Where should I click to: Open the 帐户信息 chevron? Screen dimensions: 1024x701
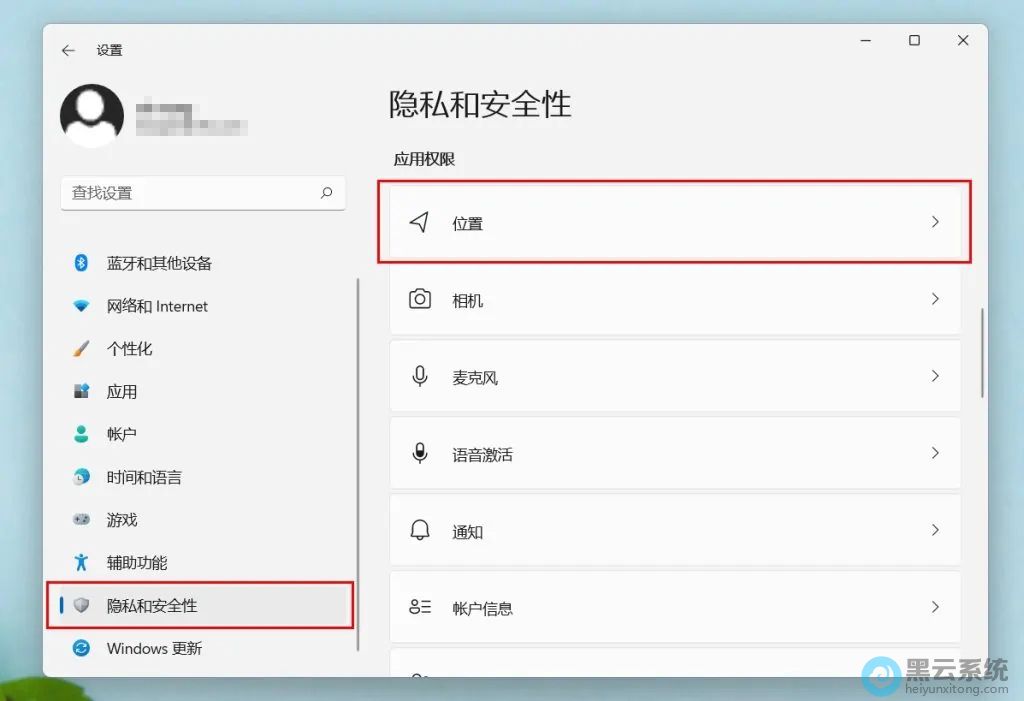tap(935, 607)
